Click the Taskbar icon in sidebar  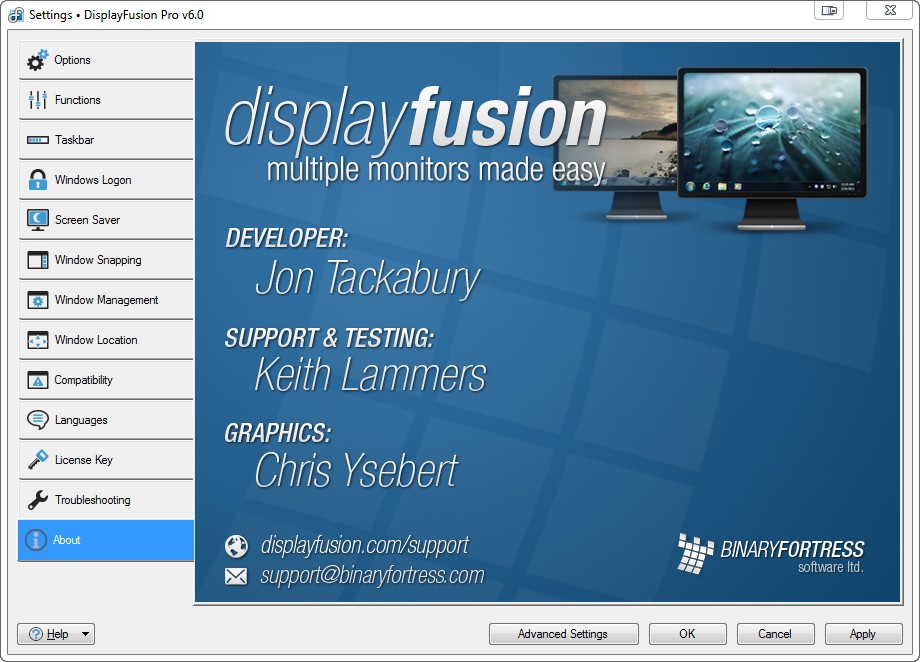38,140
